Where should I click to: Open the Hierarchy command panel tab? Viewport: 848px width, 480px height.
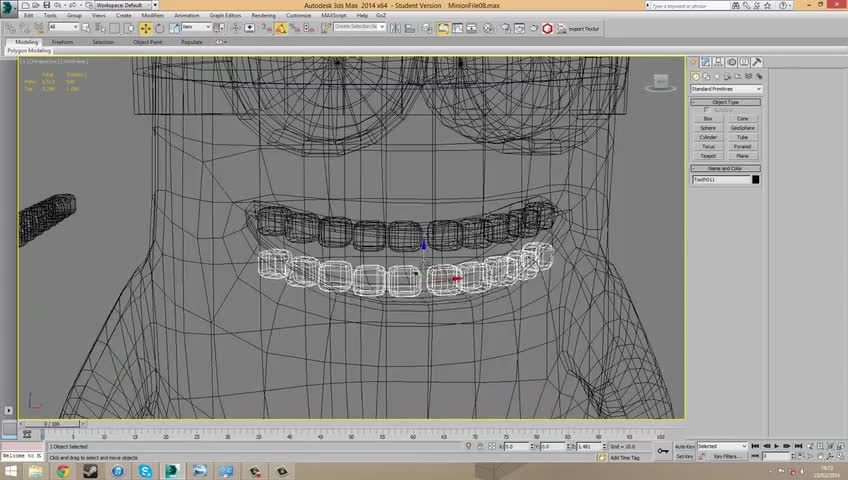[717, 63]
